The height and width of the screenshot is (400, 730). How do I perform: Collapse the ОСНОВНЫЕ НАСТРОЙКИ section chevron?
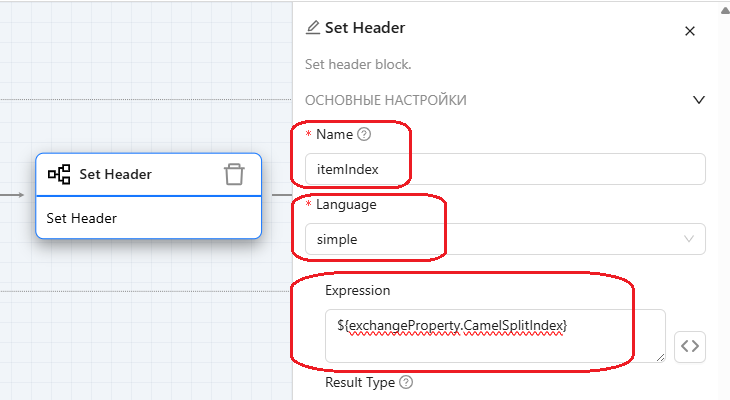tap(699, 100)
